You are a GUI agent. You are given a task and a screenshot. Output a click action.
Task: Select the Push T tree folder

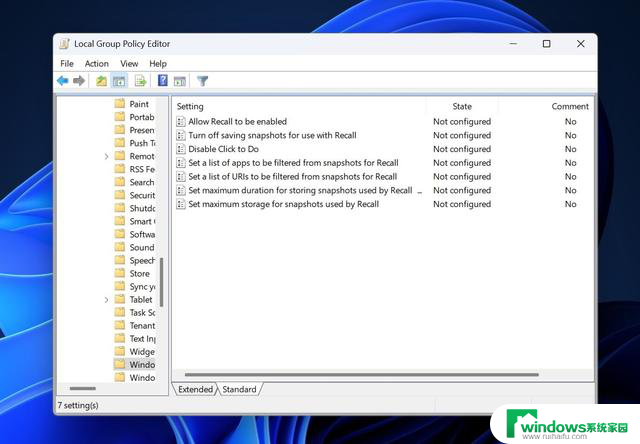point(142,143)
